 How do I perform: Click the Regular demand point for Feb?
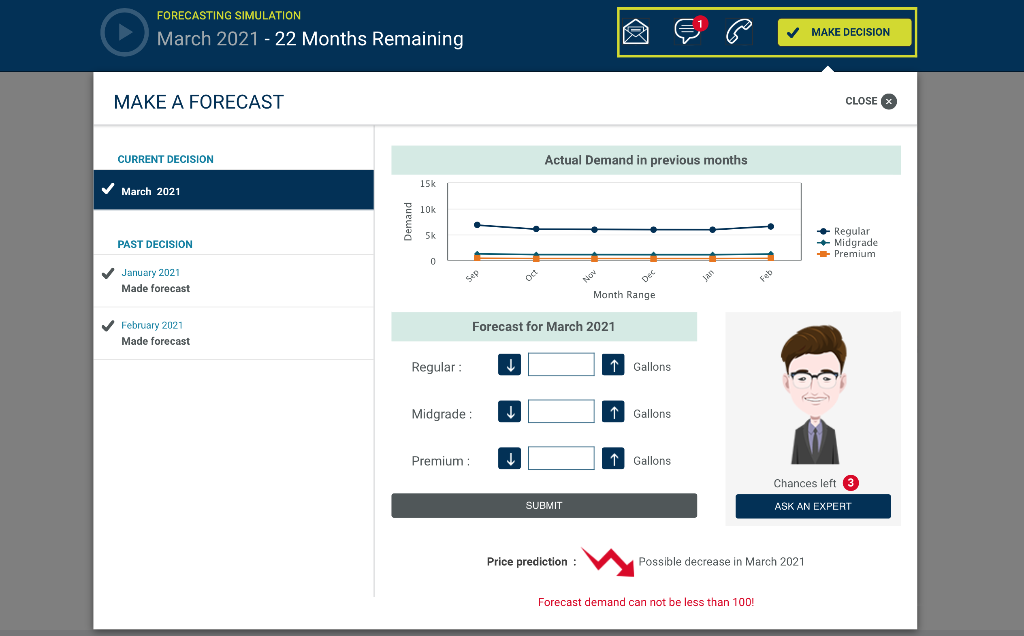(771, 227)
